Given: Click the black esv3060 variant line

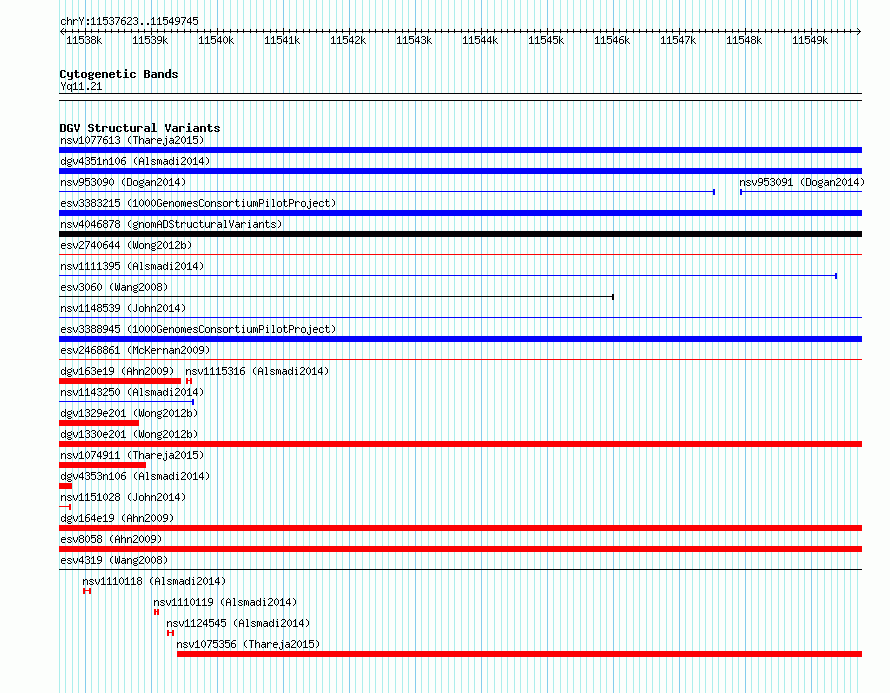Looking at the screenshot, I should (x=337, y=297).
